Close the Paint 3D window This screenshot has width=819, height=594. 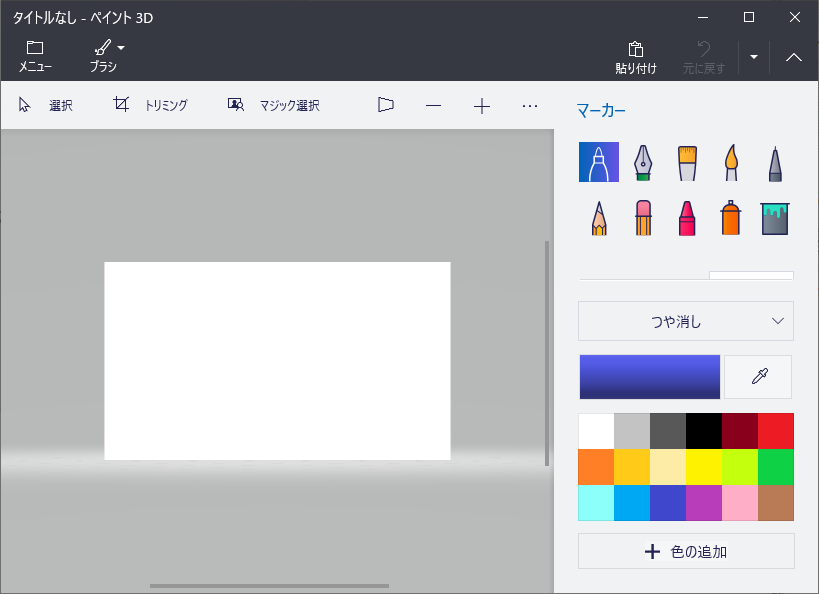pyautogui.click(x=794, y=17)
